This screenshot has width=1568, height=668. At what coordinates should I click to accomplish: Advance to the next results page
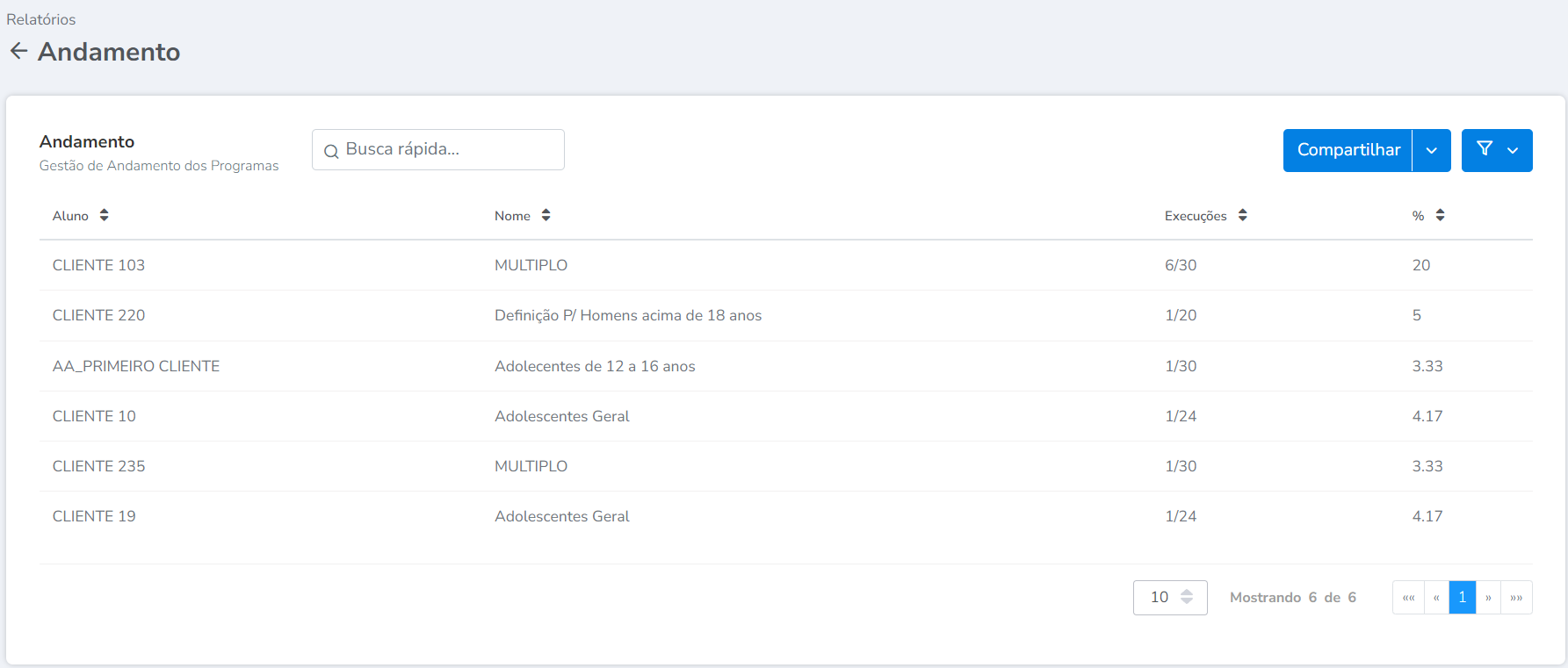point(1488,598)
